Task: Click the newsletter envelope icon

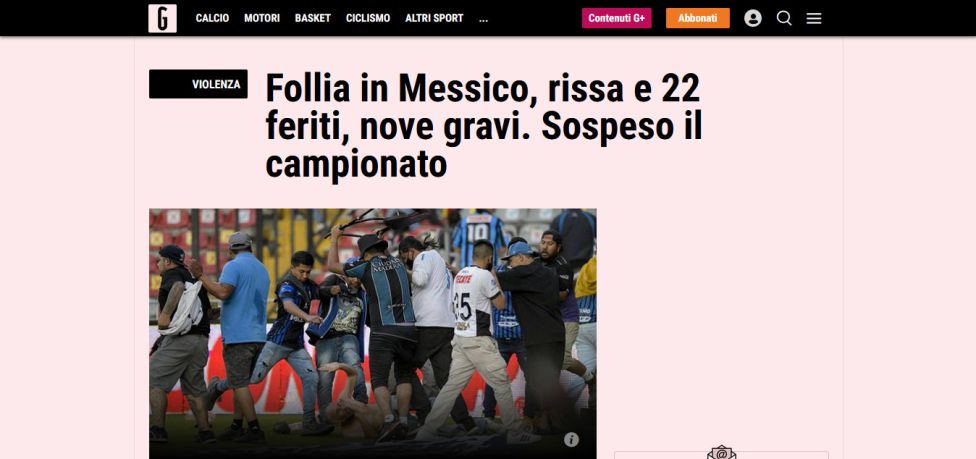Action: (x=721, y=453)
